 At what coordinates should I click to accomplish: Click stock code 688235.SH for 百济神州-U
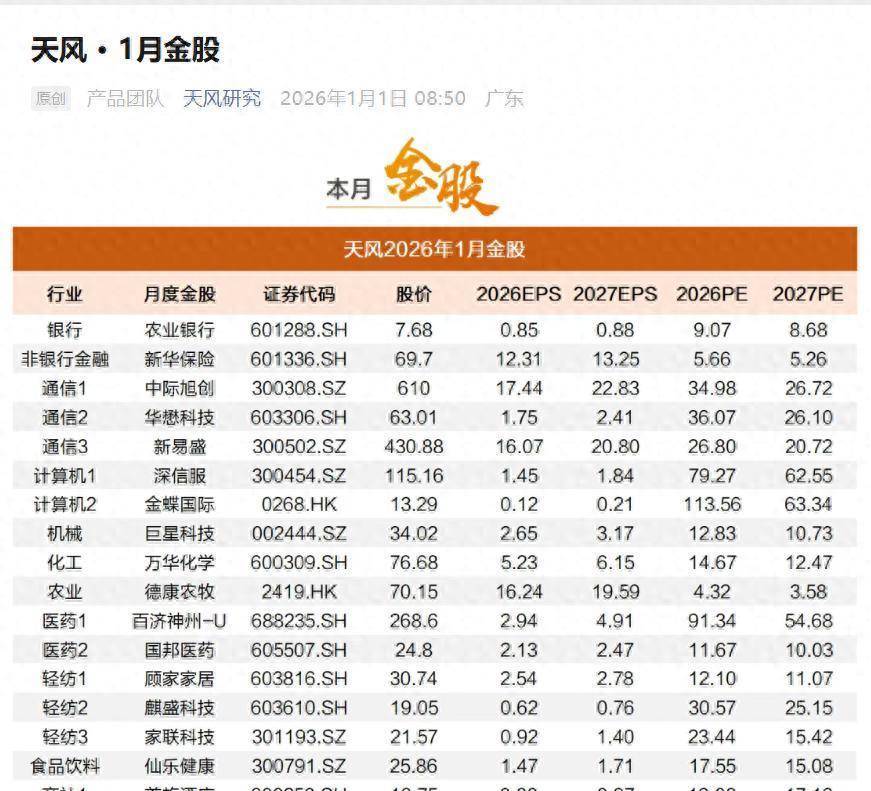[x=299, y=621]
